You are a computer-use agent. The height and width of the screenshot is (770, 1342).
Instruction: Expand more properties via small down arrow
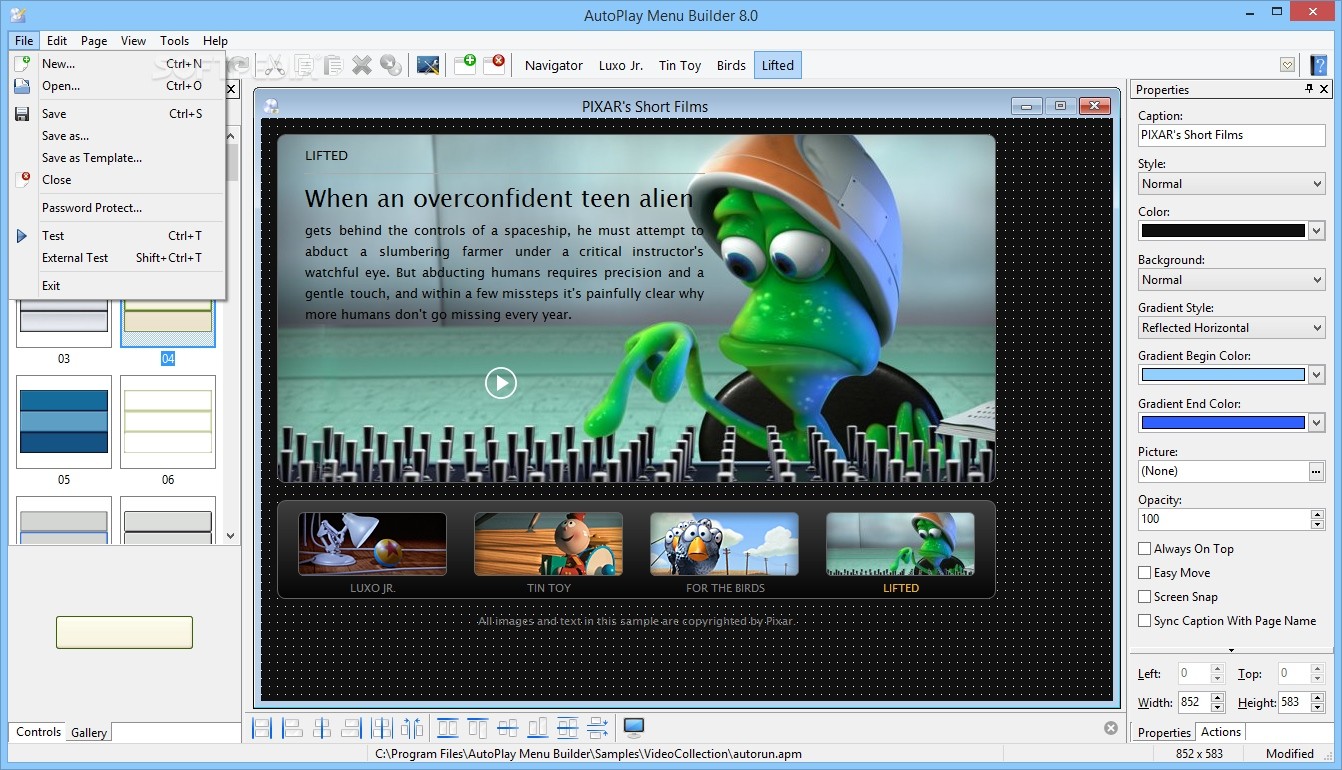[1231, 650]
